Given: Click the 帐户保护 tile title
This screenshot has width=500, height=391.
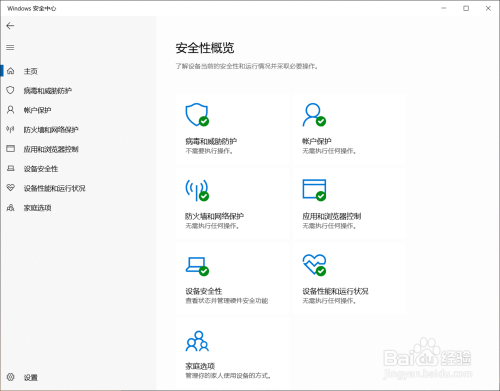Looking at the screenshot, I should [317, 141].
